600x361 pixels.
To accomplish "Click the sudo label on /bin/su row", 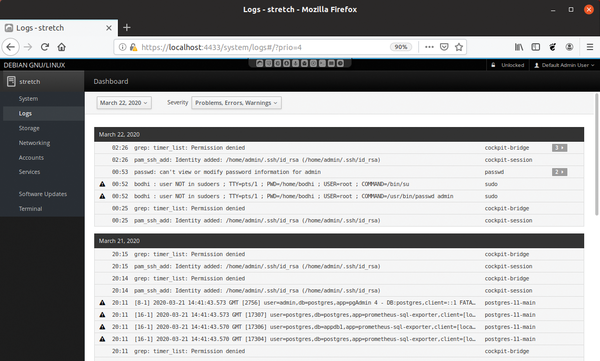I will (x=491, y=184).
